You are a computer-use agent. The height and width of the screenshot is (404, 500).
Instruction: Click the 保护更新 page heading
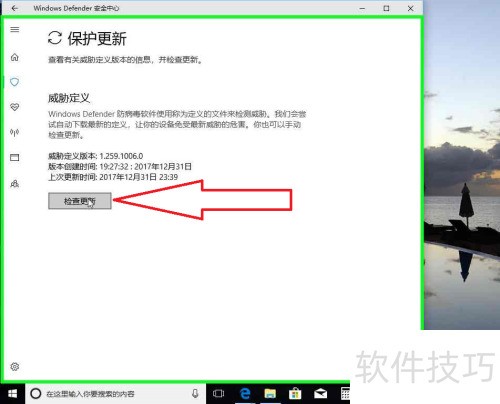click(x=97, y=39)
